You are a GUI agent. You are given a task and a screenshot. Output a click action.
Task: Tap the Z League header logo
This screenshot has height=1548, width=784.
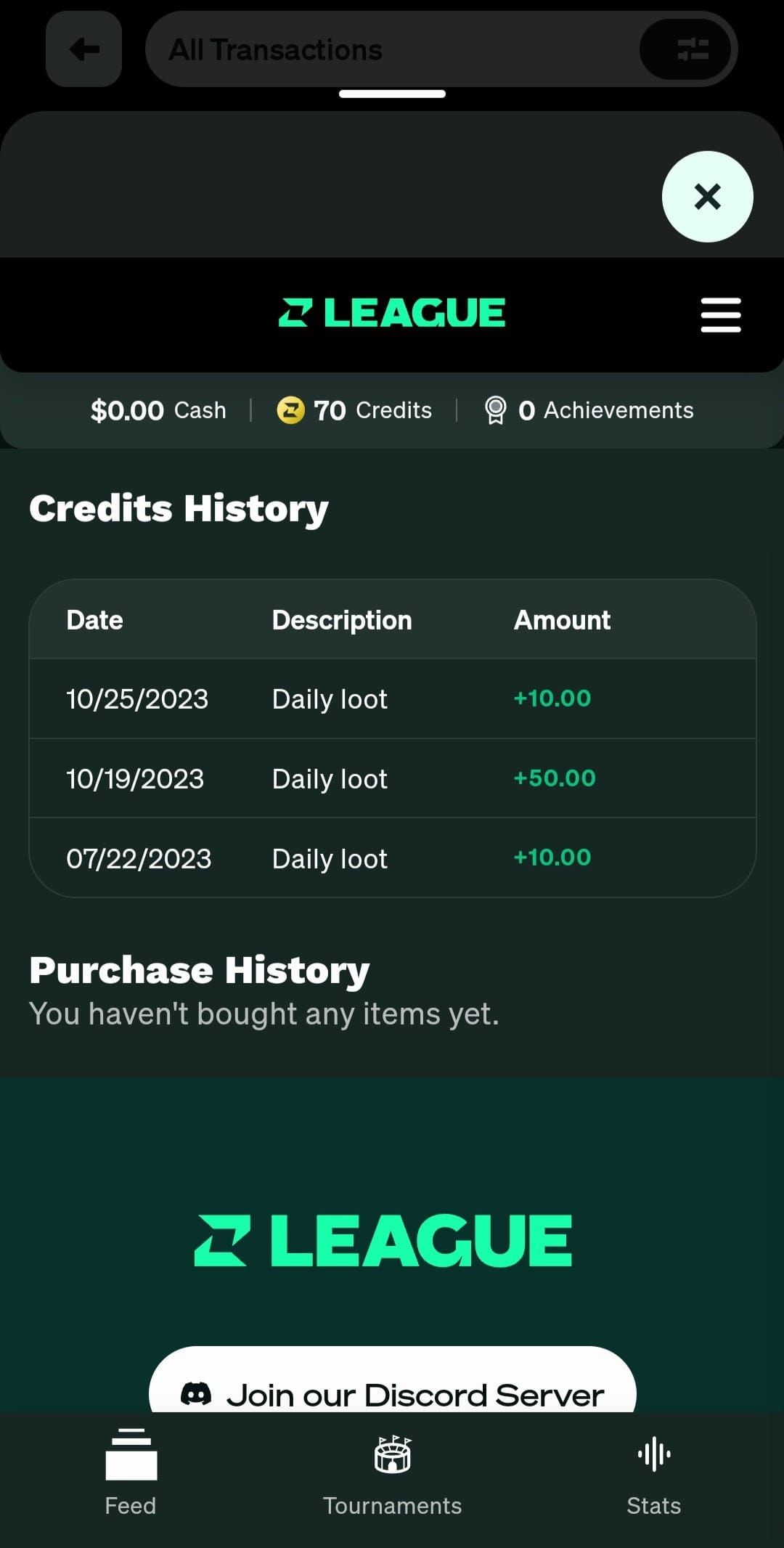tap(392, 313)
